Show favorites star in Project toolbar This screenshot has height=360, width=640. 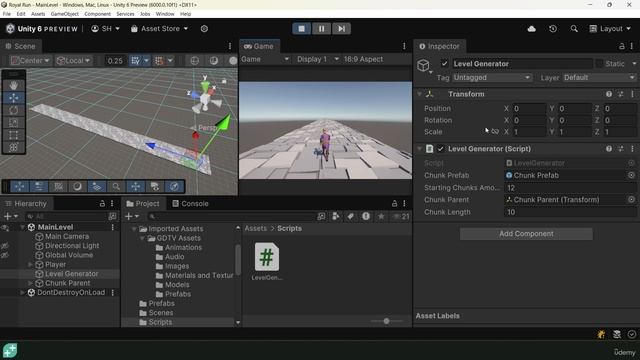(x=381, y=216)
